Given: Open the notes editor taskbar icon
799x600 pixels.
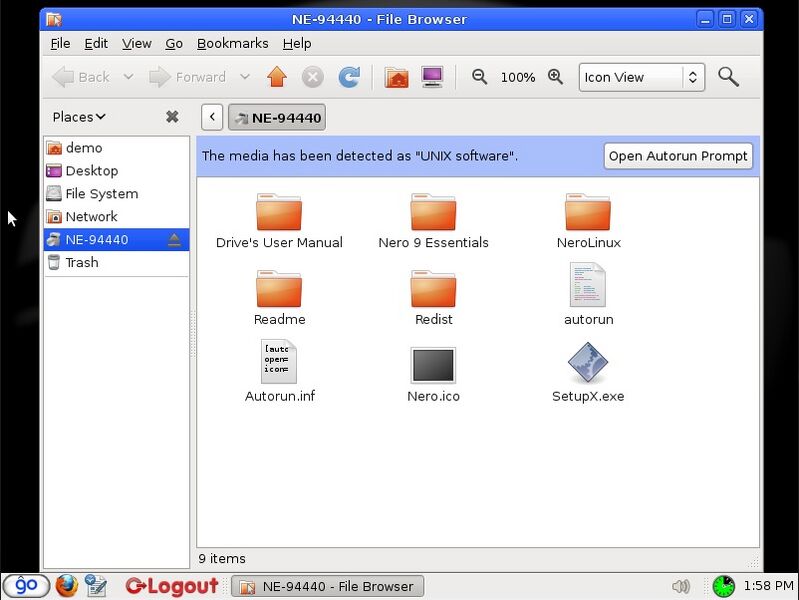Looking at the screenshot, I should point(96,586).
